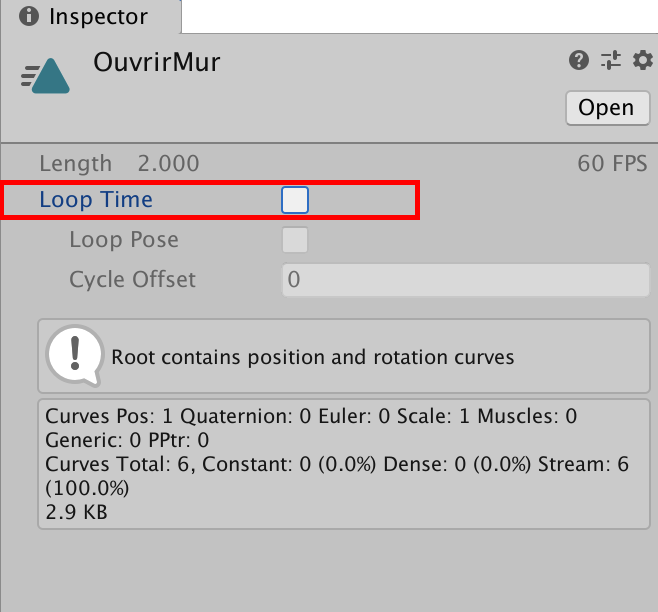This screenshot has width=658, height=612.
Task: Open the presets slider icon
Action: [x=610, y=62]
